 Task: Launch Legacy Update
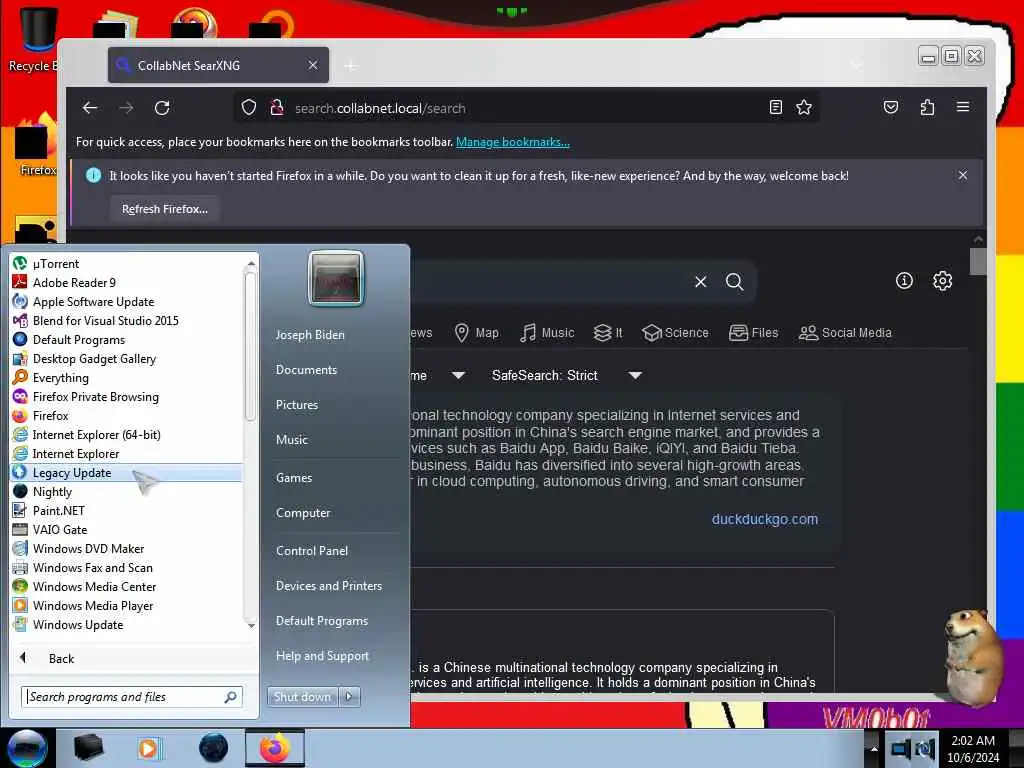click(127, 472)
